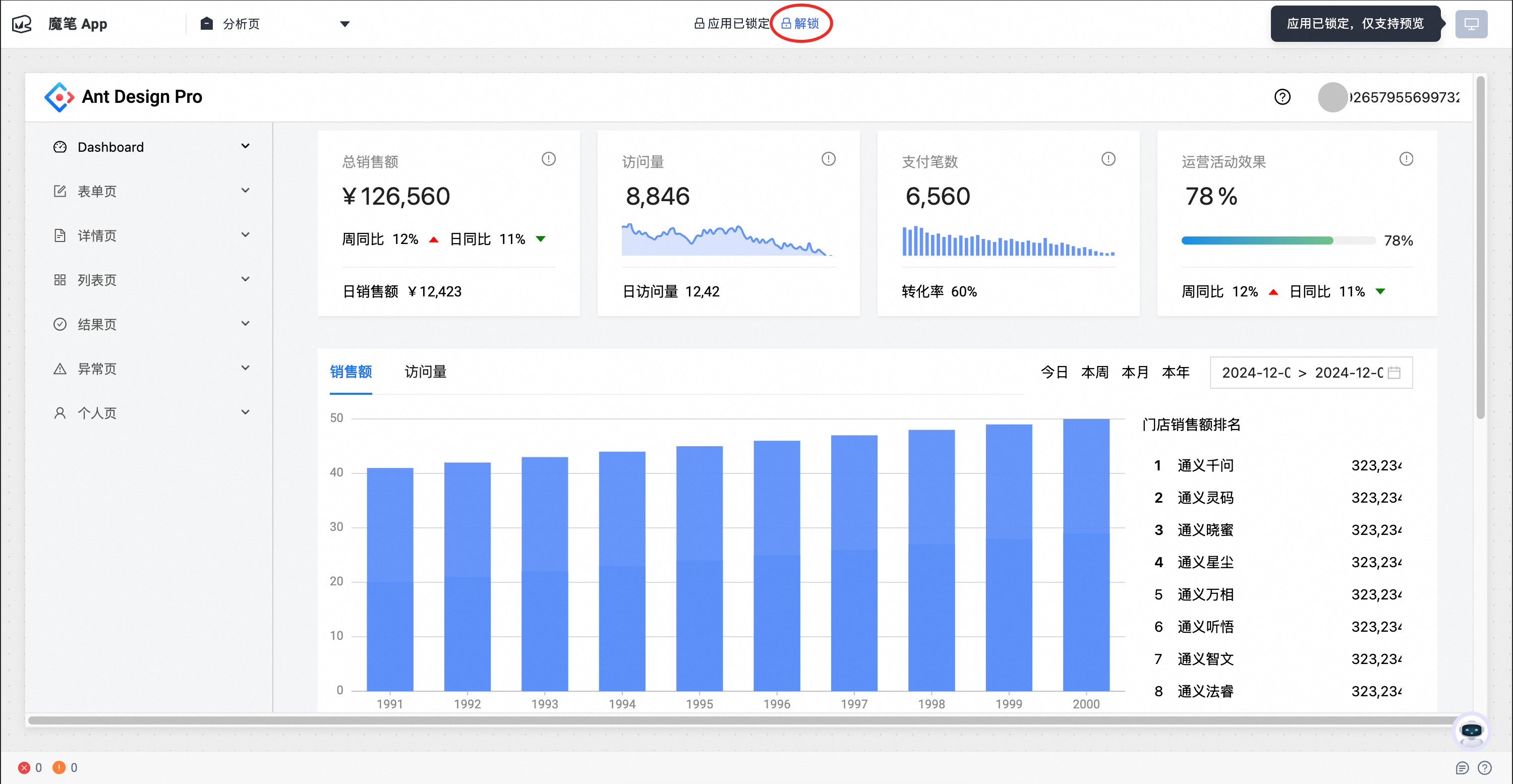
Task: Select the 本年 time range
Action: [1176, 372]
